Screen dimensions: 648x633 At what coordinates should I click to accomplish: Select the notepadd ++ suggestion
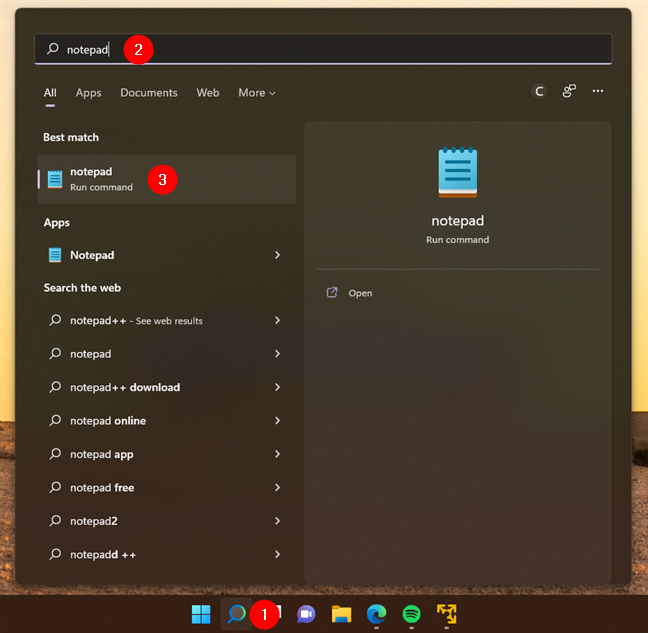tap(103, 554)
